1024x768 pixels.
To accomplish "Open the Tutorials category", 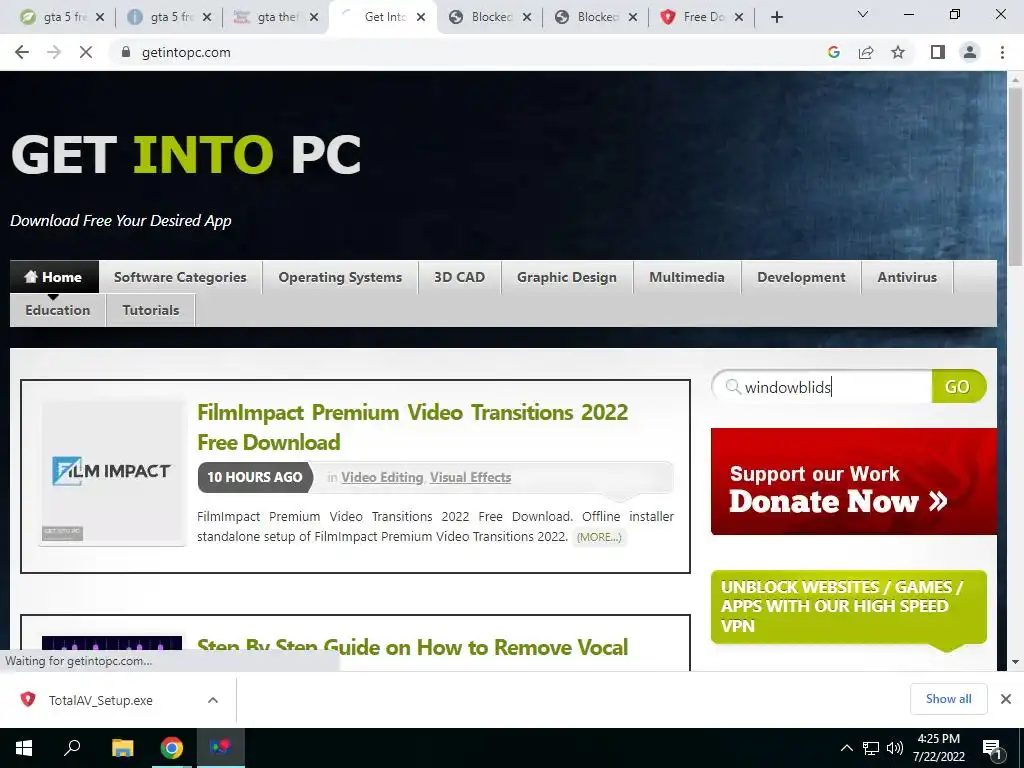I will [x=151, y=310].
